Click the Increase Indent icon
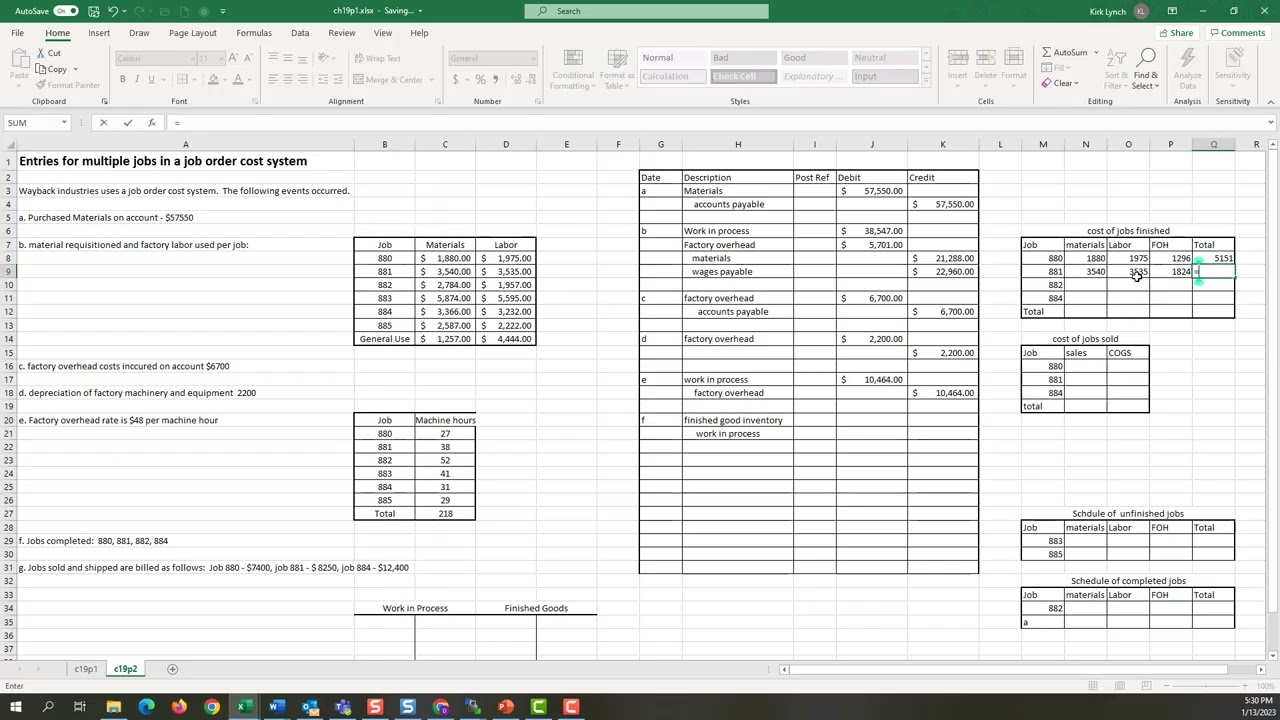 [337, 80]
